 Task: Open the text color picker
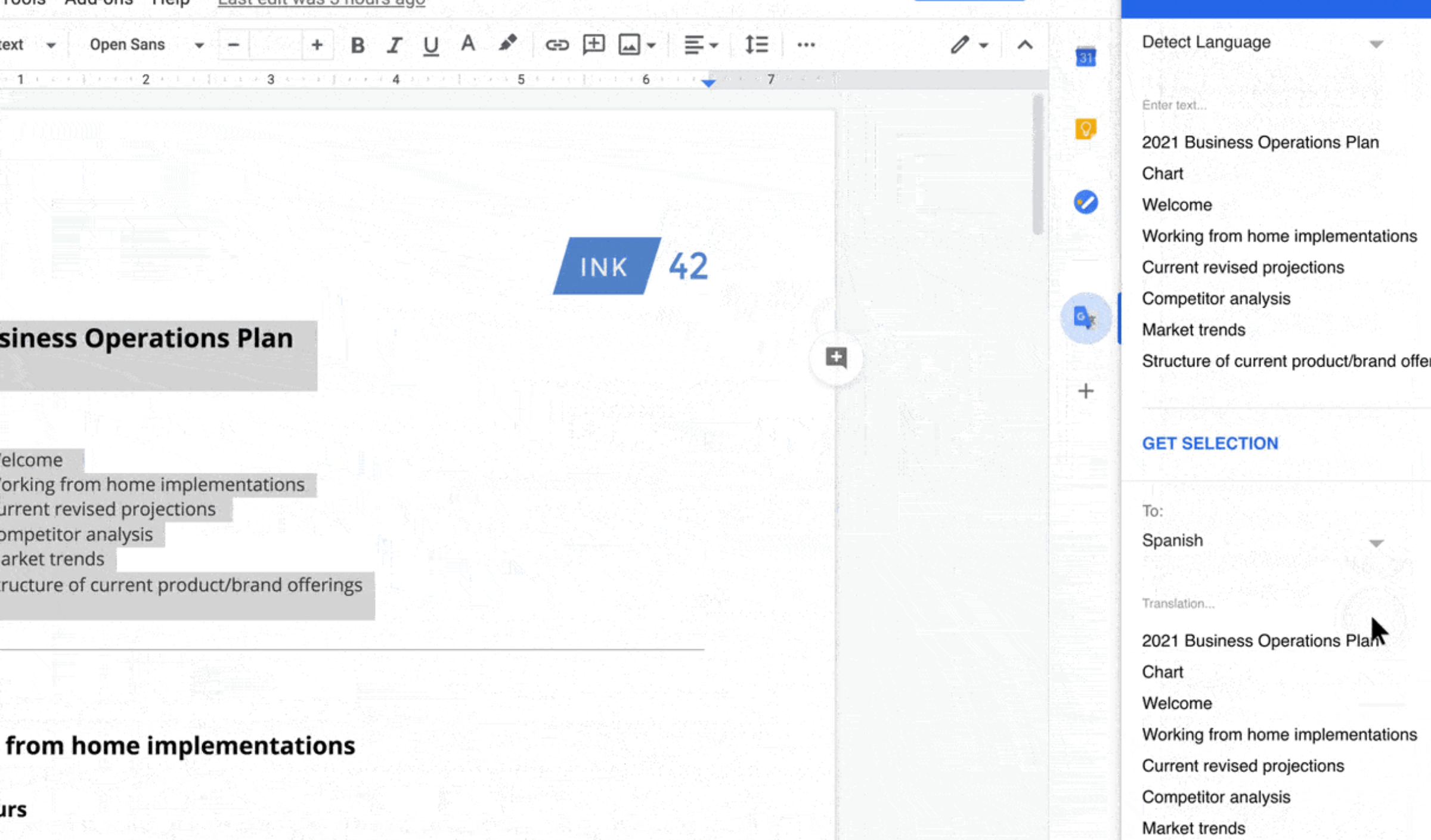[x=468, y=44]
